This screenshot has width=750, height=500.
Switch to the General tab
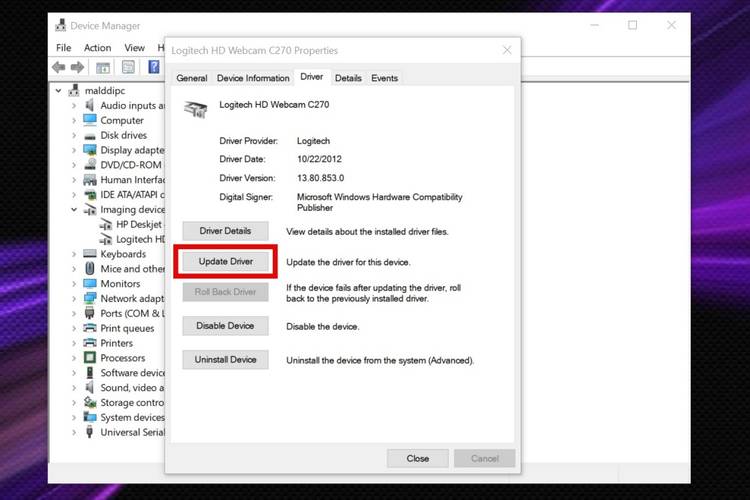pyautogui.click(x=192, y=78)
